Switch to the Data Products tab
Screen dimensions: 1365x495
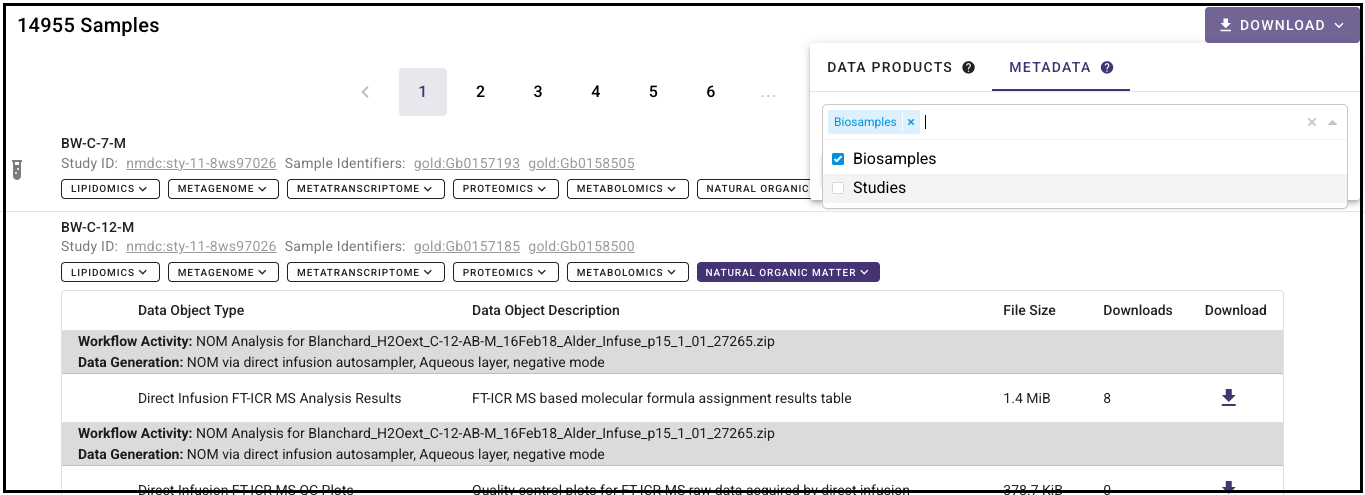coord(889,68)
